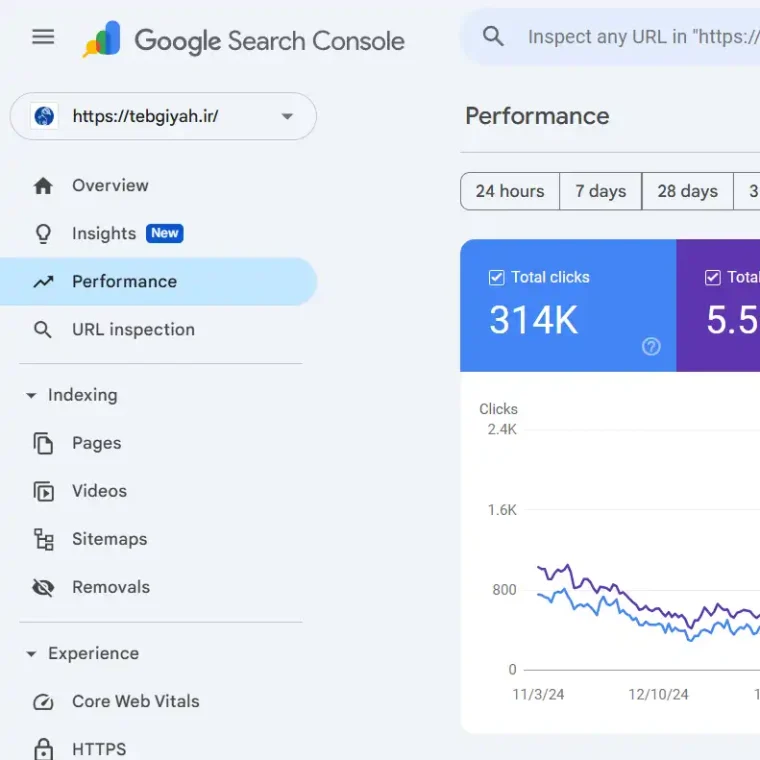
Task: Click the magnifier icon in search bar
Action: [493, 37]
